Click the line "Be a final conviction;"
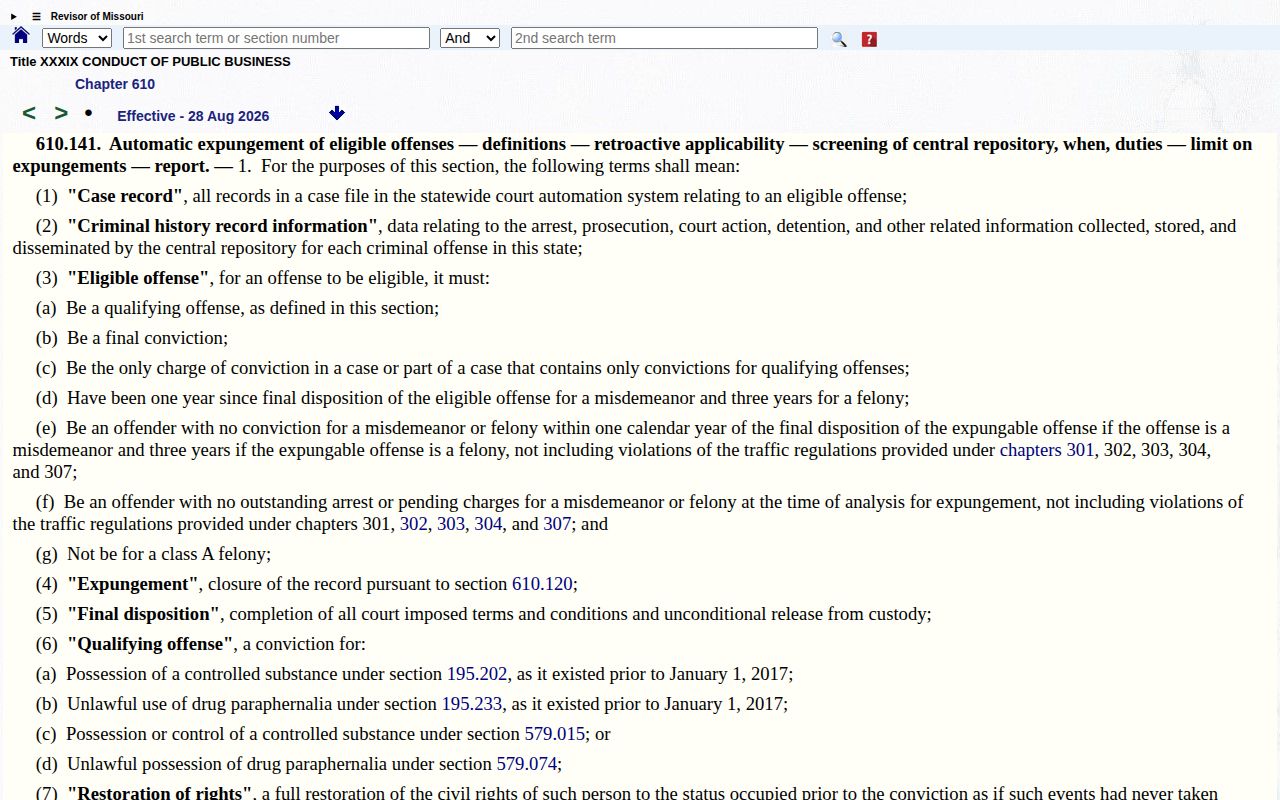 (147, 338)
